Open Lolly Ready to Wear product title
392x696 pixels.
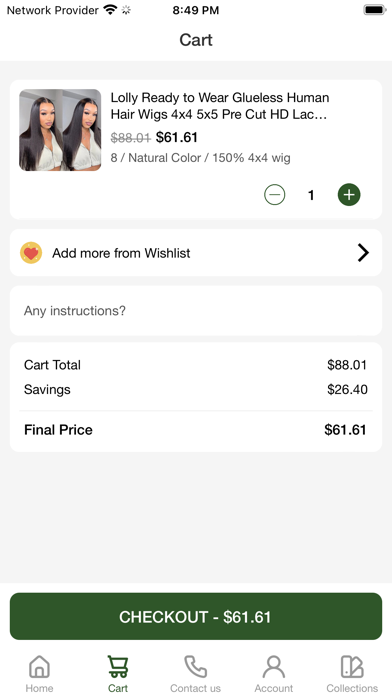[220, 106]
